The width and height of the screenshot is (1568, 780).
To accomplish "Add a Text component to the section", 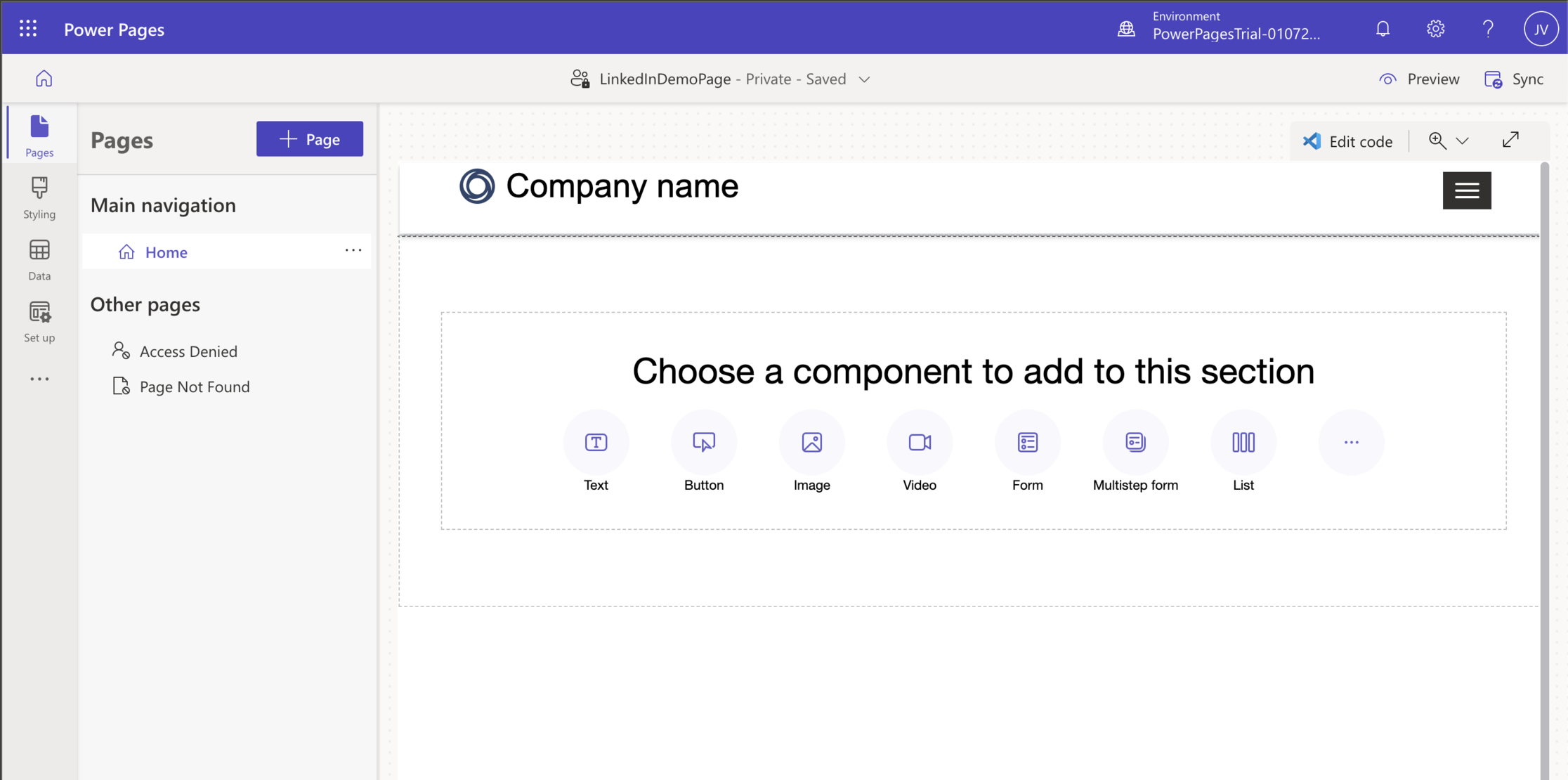I will [x=596, y=443].
